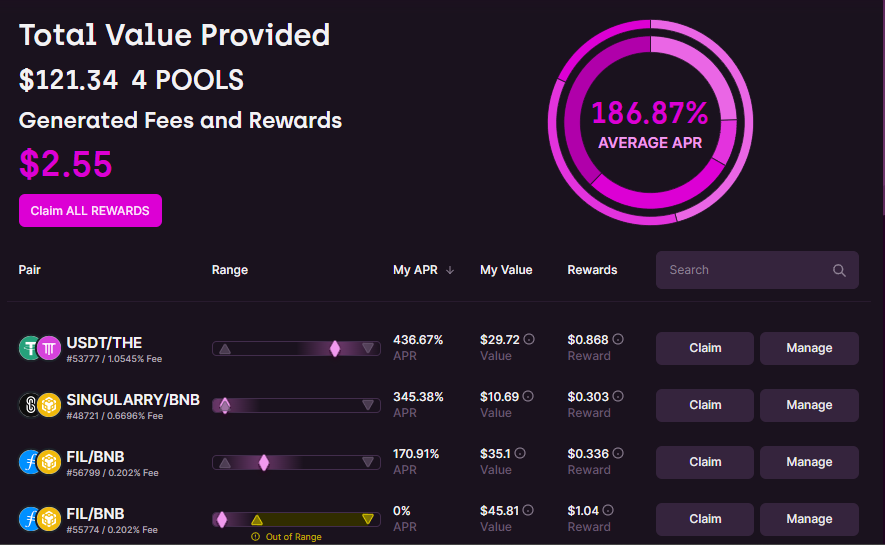Click the SINGULARRY/BNB pair name
Screen dimensions: 885x545
[x=133, y=399]
